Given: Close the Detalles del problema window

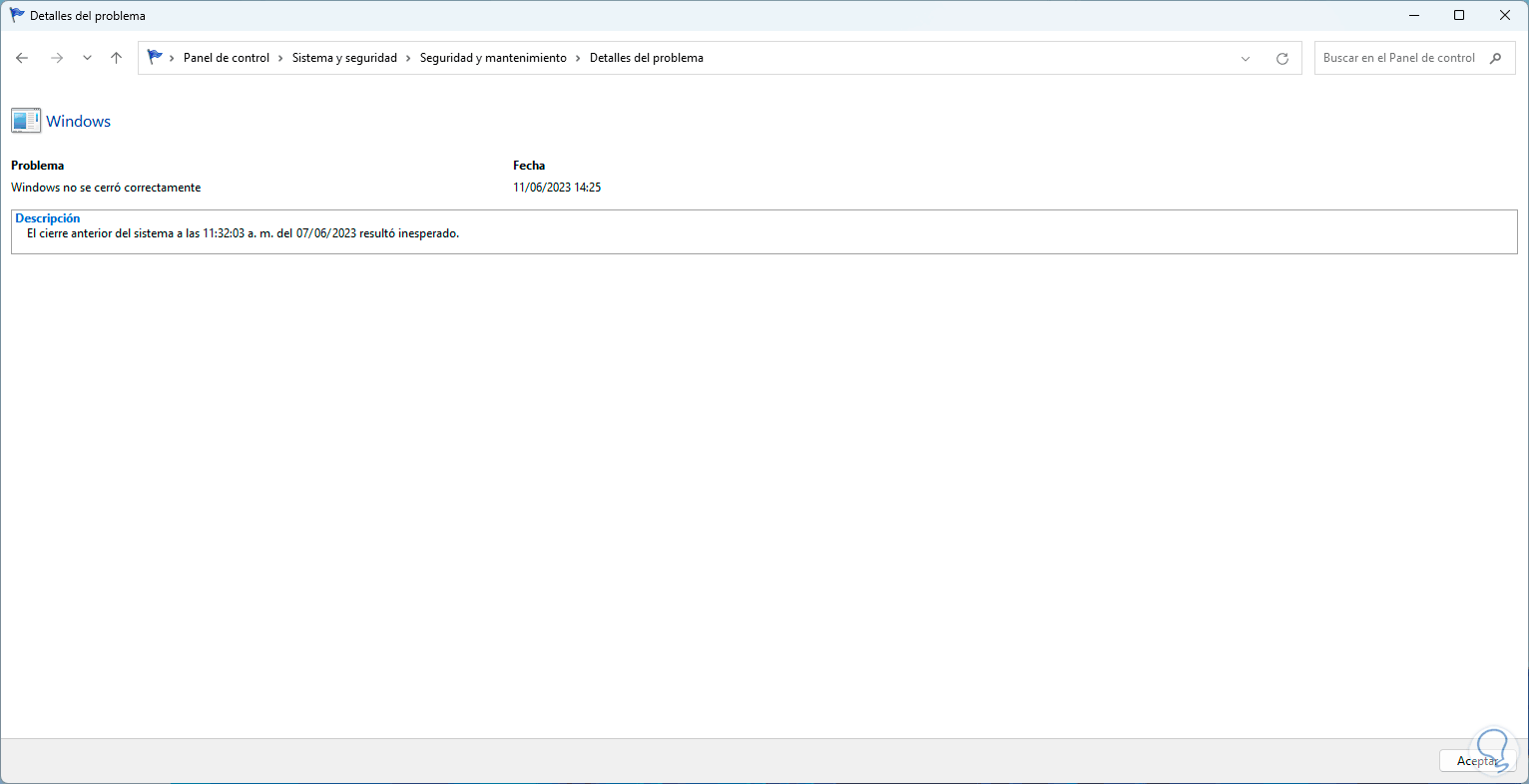Looking at the screenshot, I should pyautogui.click(x=1505, y=15).
